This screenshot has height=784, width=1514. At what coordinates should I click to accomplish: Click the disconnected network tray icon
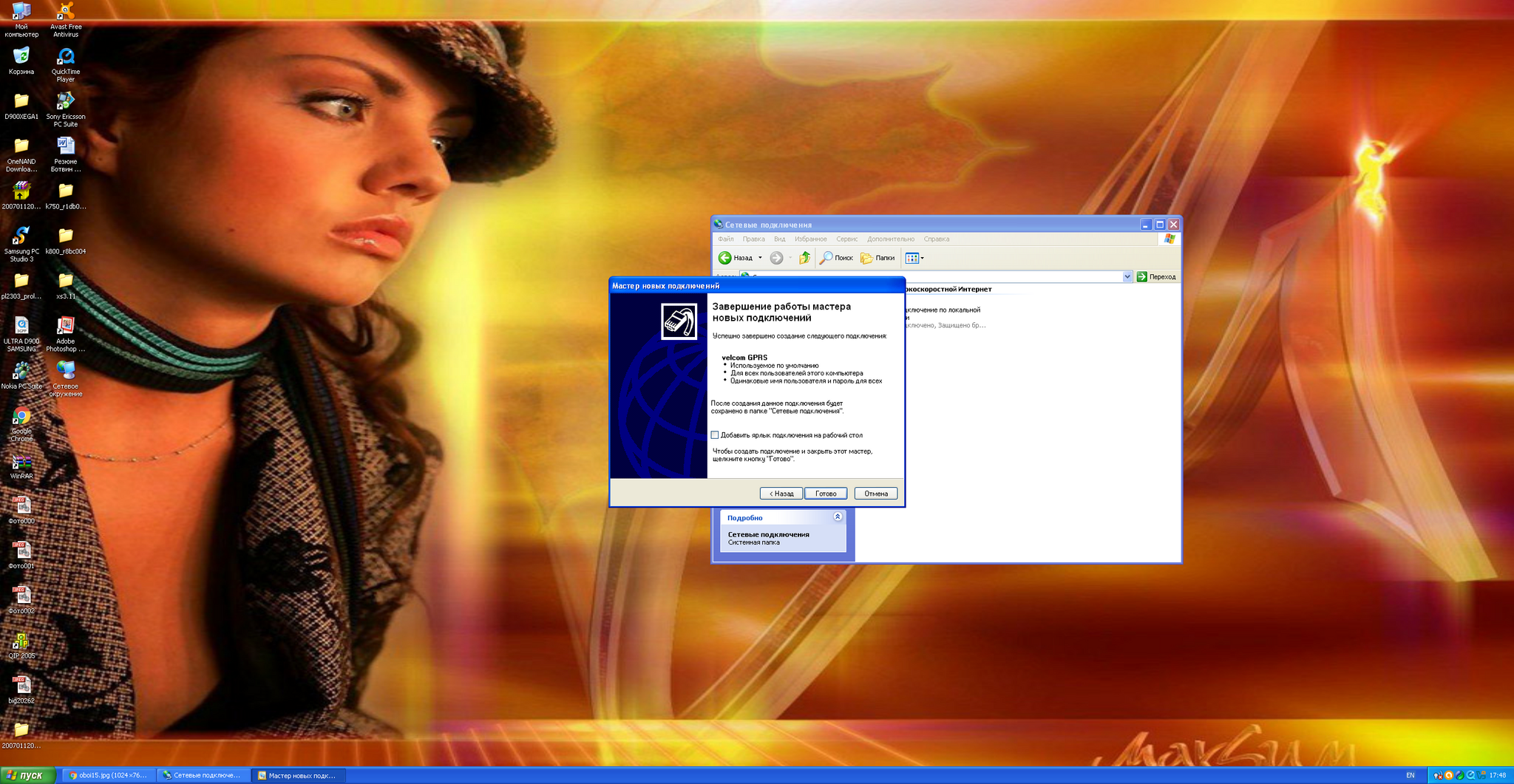[1438, 775]
